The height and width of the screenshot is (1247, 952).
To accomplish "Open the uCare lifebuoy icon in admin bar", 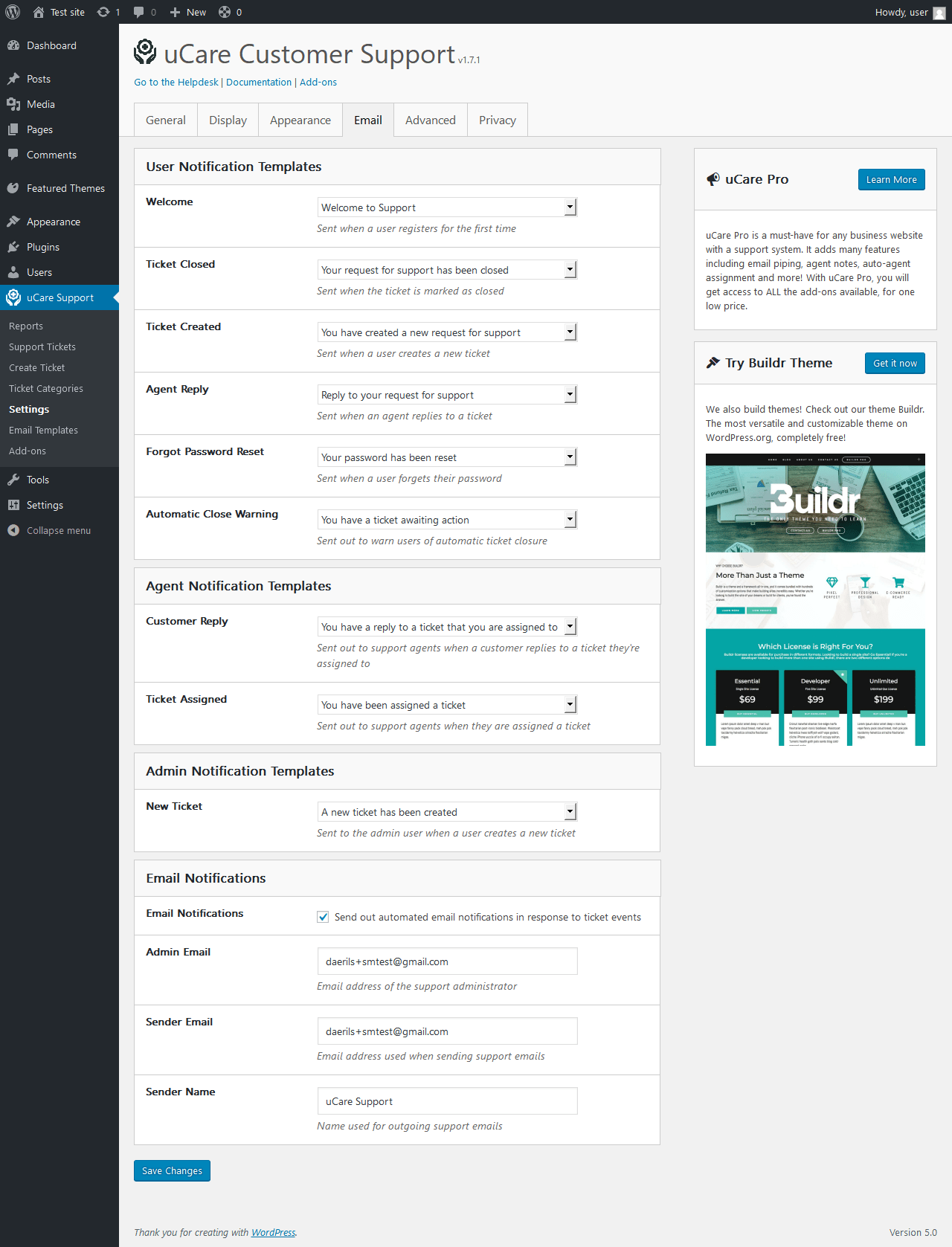I will (x=224, y=12).
